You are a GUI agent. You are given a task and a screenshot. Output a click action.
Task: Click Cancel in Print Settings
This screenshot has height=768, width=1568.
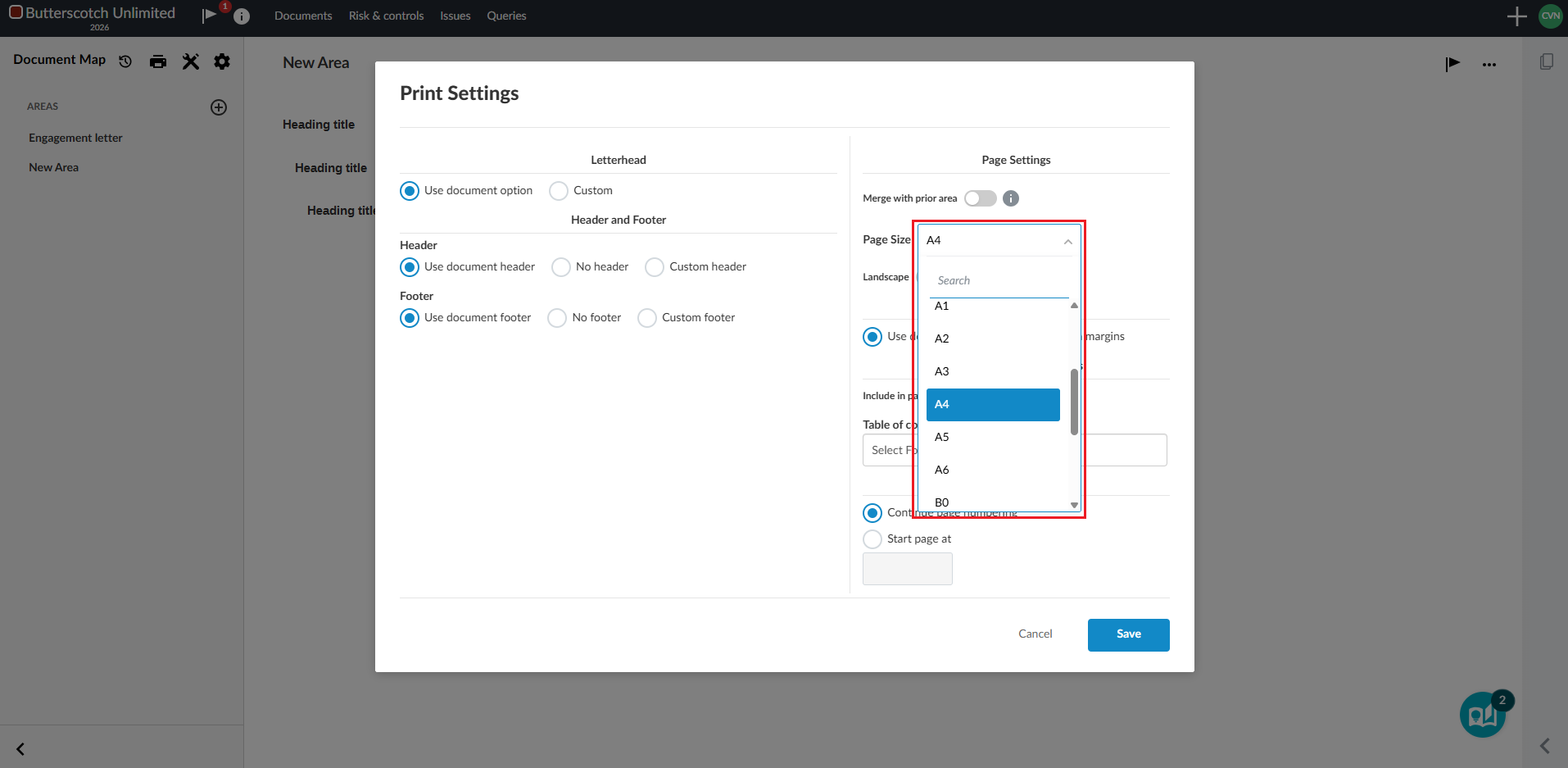point(1035,634)
